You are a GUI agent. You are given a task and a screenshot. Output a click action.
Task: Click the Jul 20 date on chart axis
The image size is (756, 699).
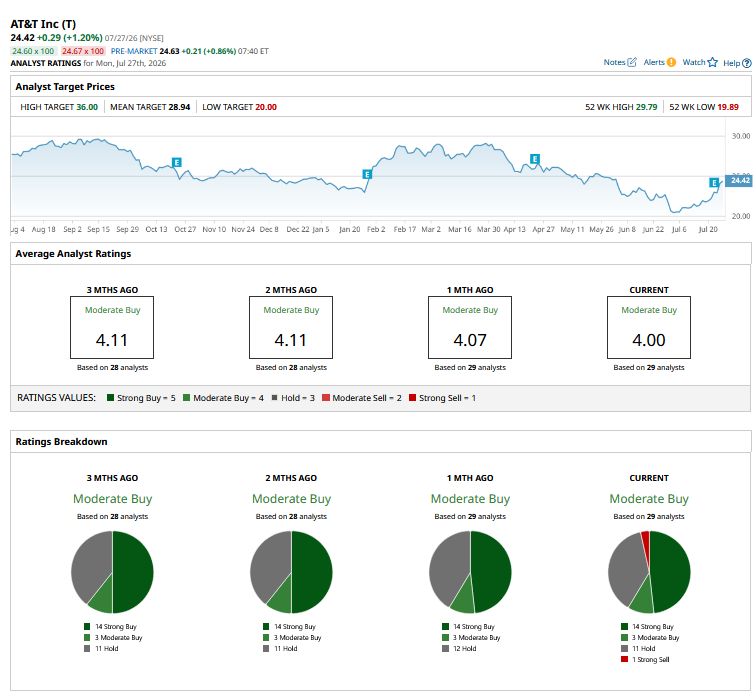click(708, 229)
